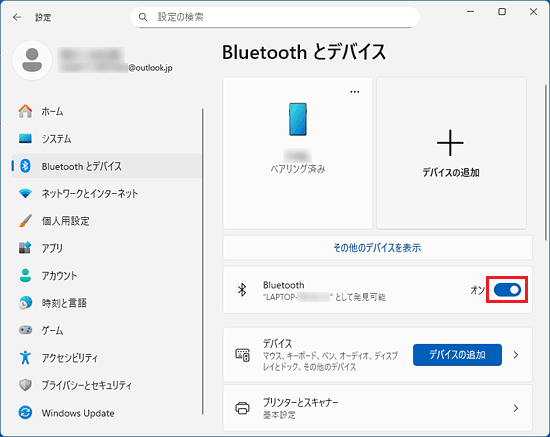This screenshot has height=437, width=550.
Task: Click the Windows Update sync icon
Action: [25, 412]
